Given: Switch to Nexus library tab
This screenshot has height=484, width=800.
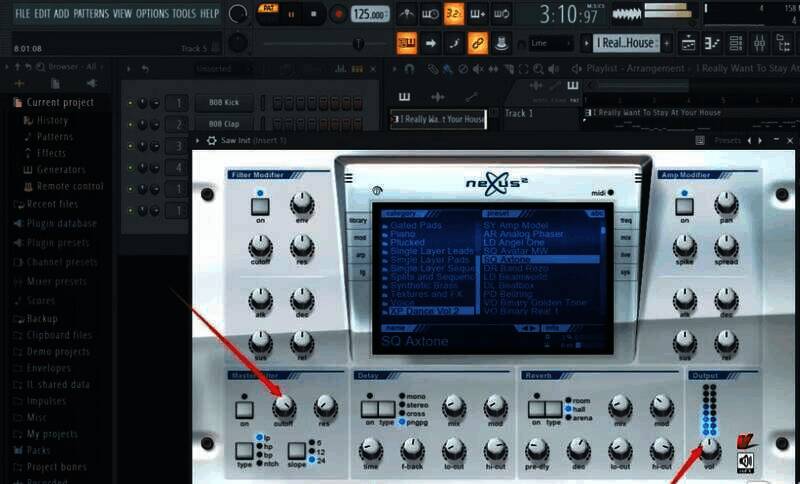Looking at the screenshot, I should [x=358, y=220].
